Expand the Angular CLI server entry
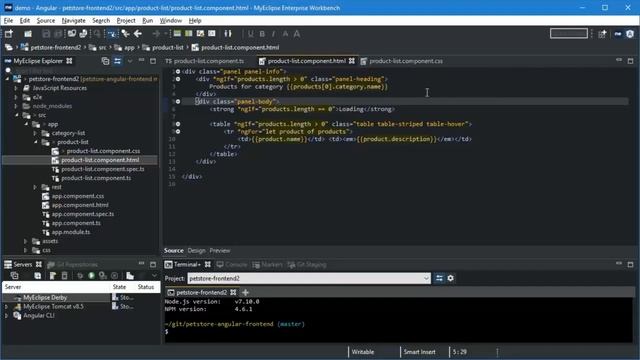Screen dimensions: 640x360 coord(7,316)
